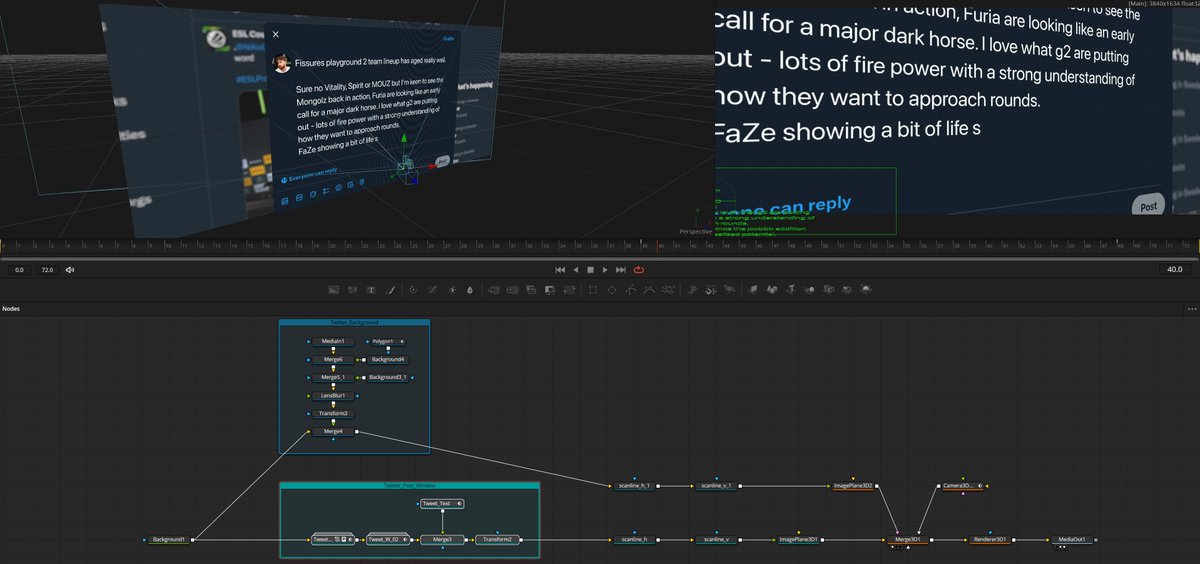Image resolution: width=1200 pixels, height=564 pixels.
Task: Click the current frame field showing 40.0
Action: (x=1173, y=269)
